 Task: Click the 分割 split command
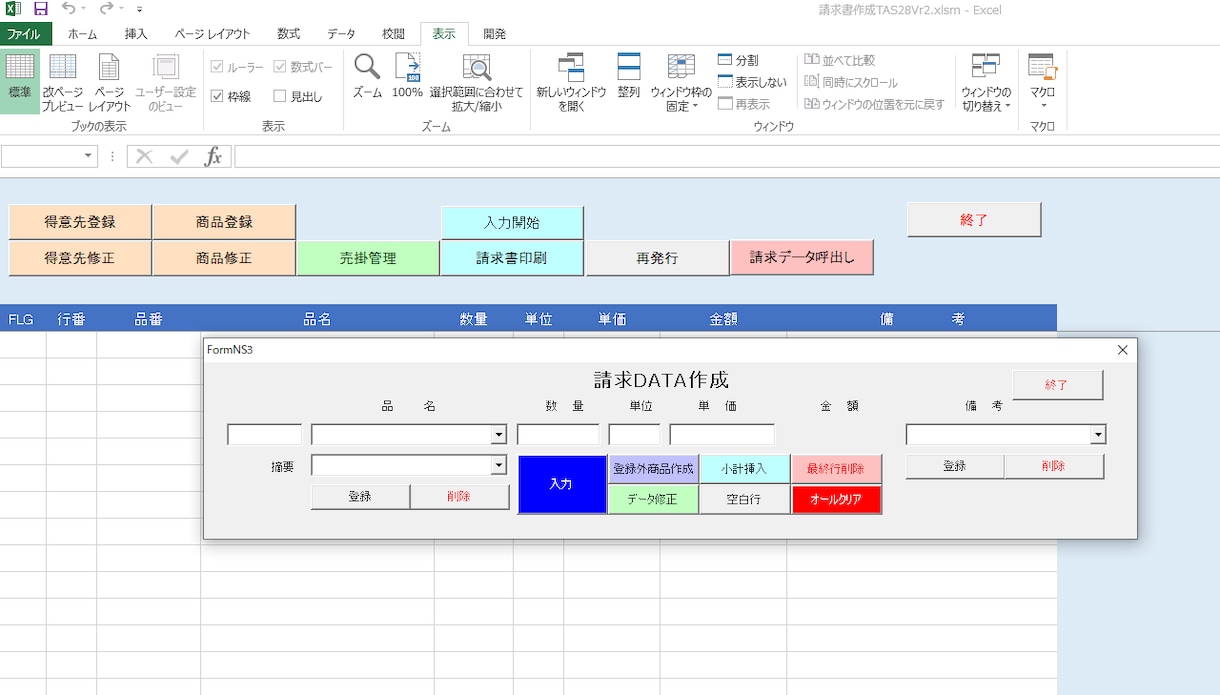pos(738,60)
